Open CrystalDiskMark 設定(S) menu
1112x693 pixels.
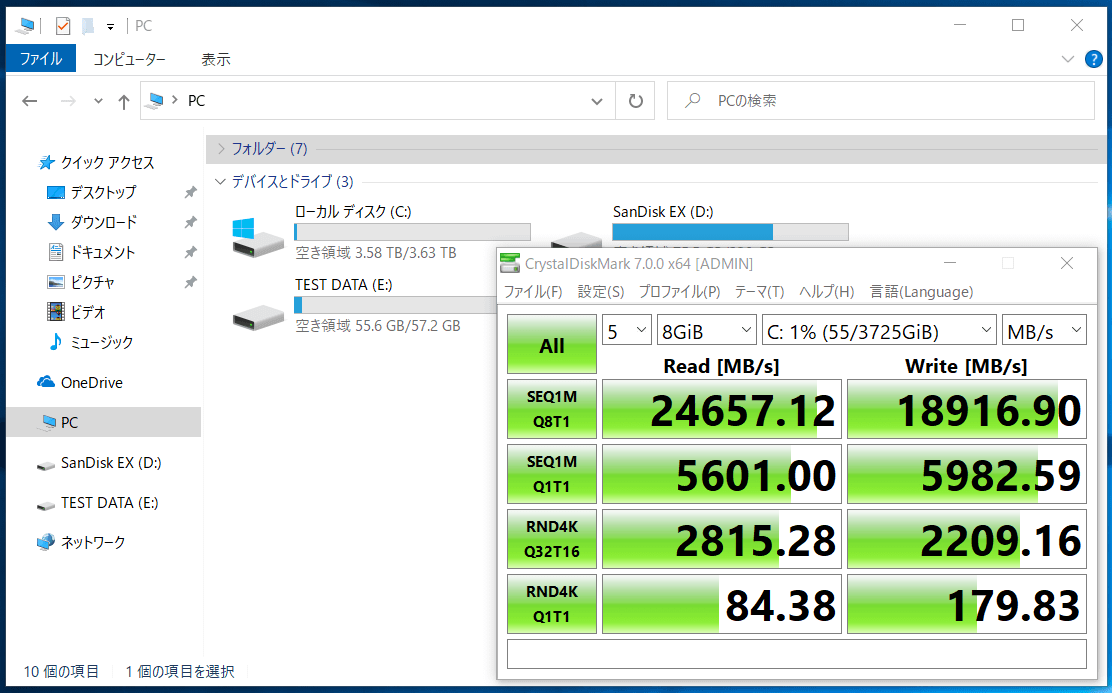click(x=601, y=292)
